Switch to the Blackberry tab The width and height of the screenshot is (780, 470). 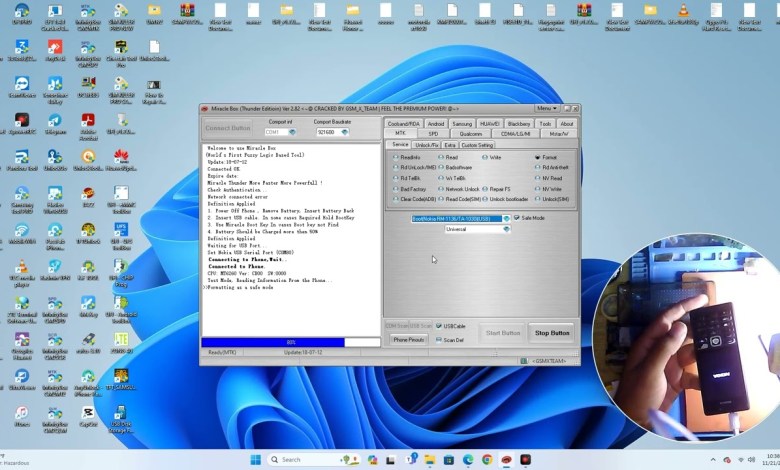(x=519, y=124)
